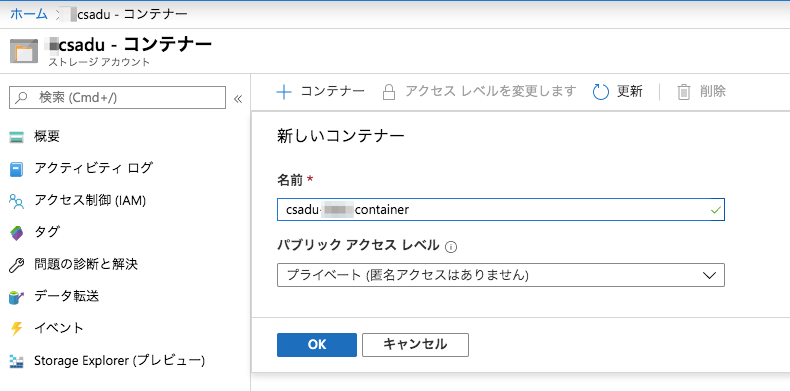Click the plus コンテナー add button

(x=320, y=92)
